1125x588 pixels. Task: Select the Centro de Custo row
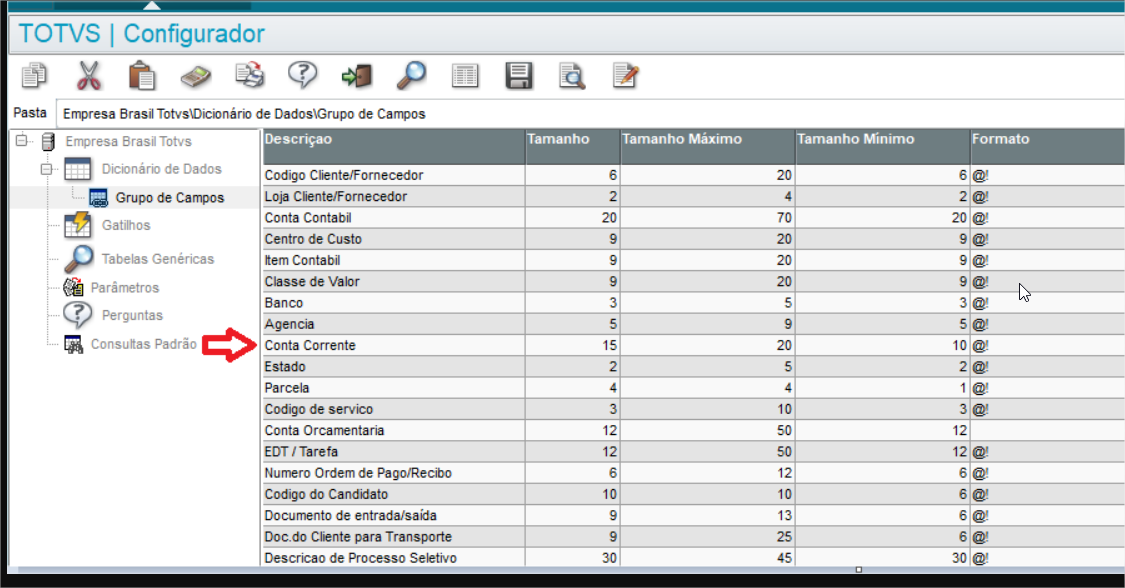click(694, 239)
